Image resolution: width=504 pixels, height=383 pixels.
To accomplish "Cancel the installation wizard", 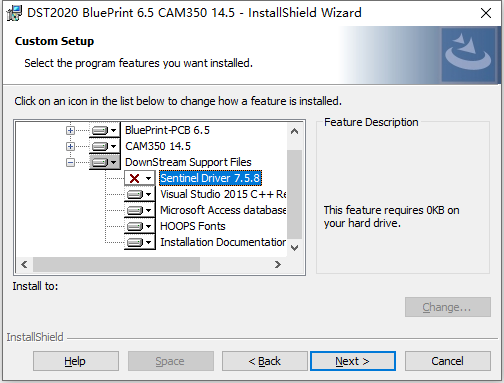I will 448,361.
